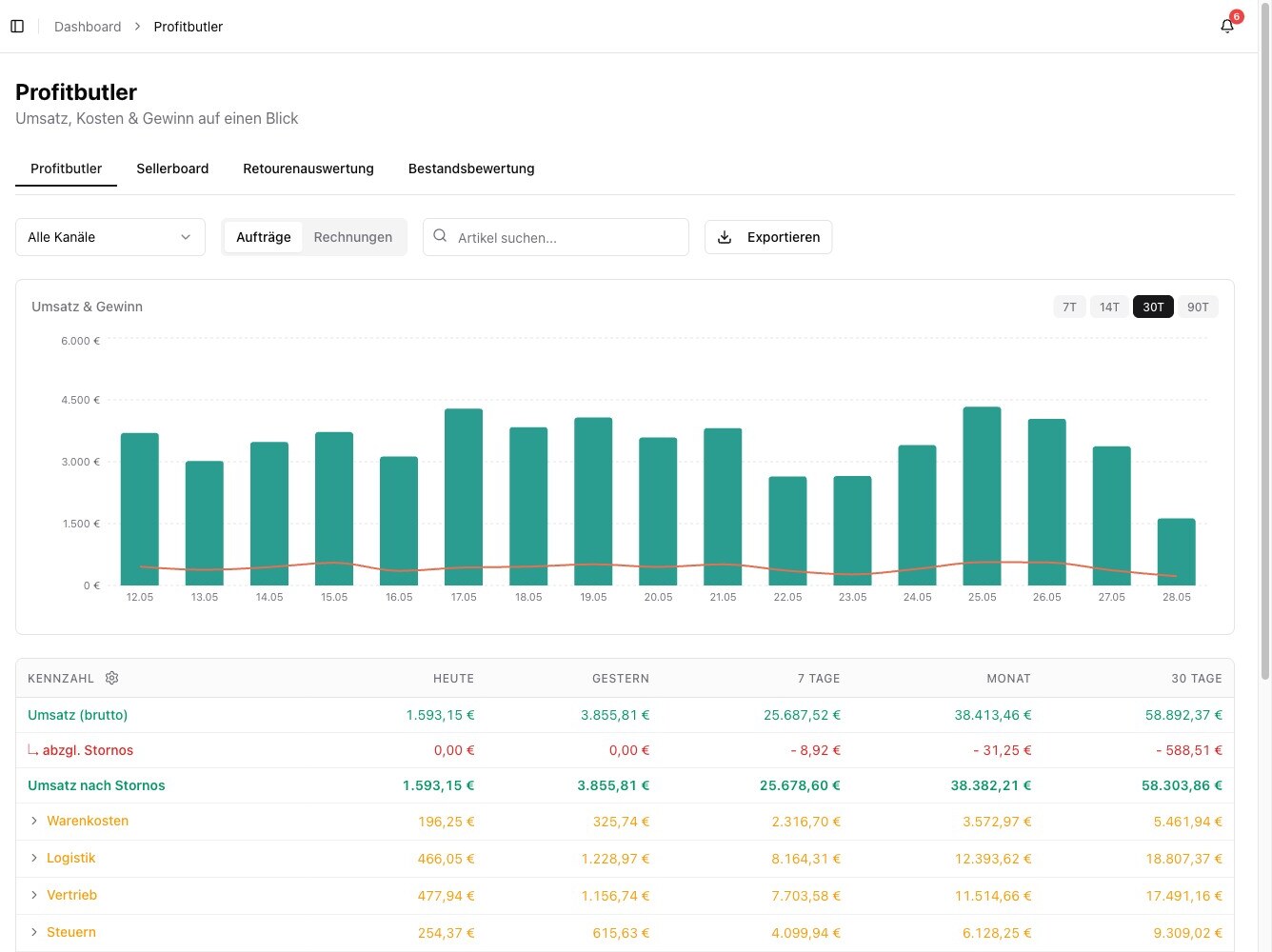Set chart range to 7T
Viewport: 1272px width, 952px height.
1069,307
